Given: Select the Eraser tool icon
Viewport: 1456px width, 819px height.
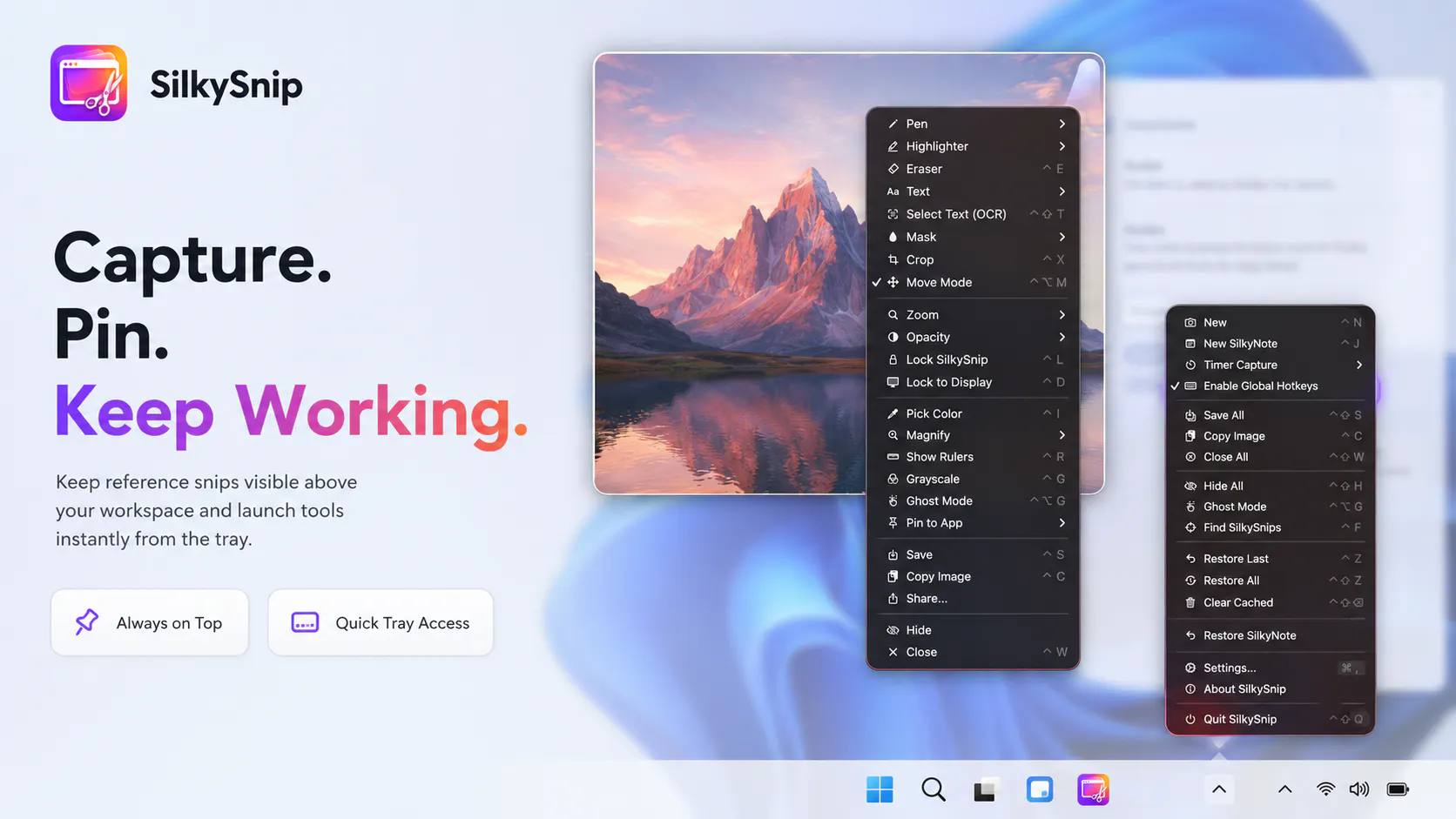Looking at the screenshot, I should tap(893, 169).
